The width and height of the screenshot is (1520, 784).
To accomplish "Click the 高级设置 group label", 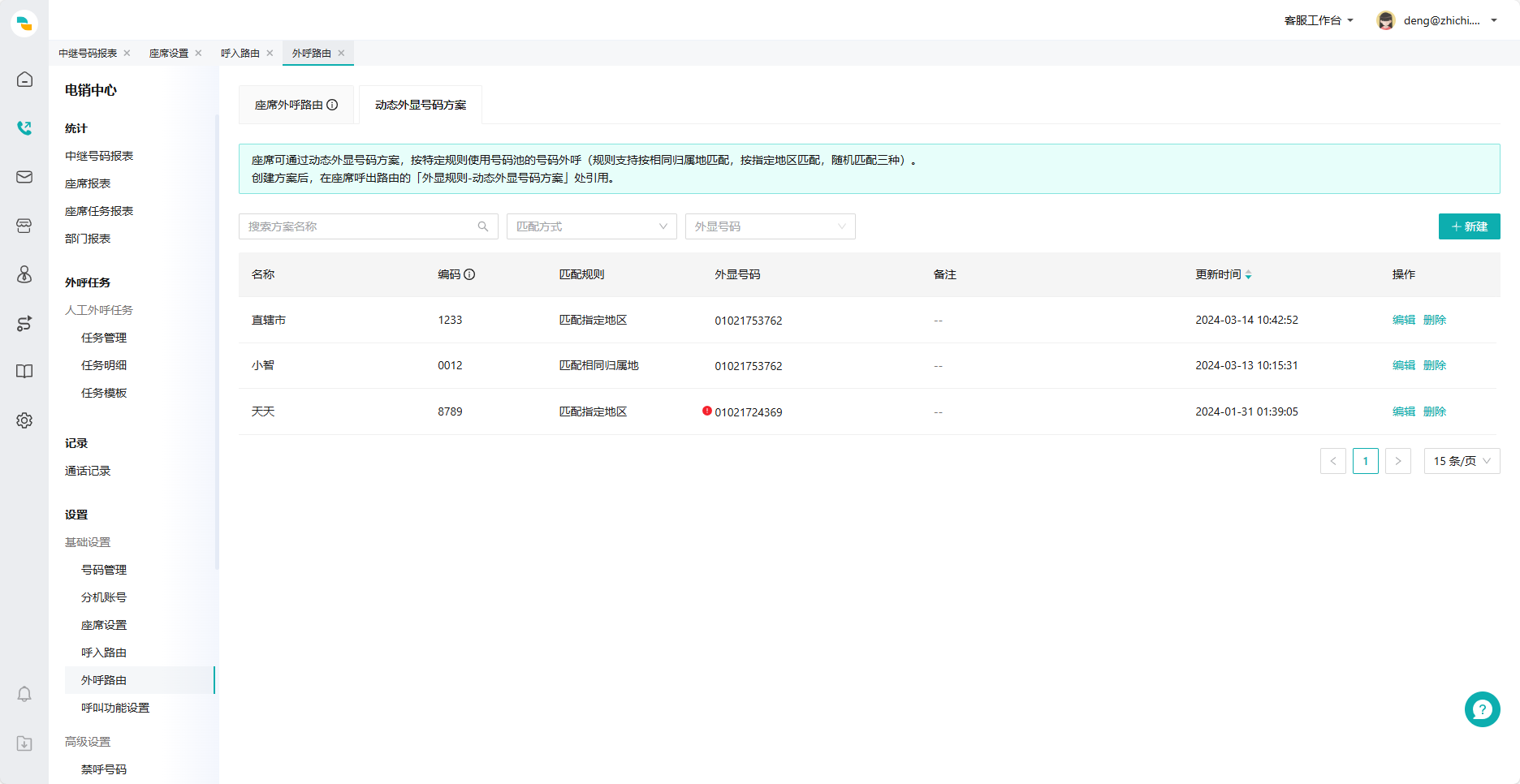I will pos(88,742).
